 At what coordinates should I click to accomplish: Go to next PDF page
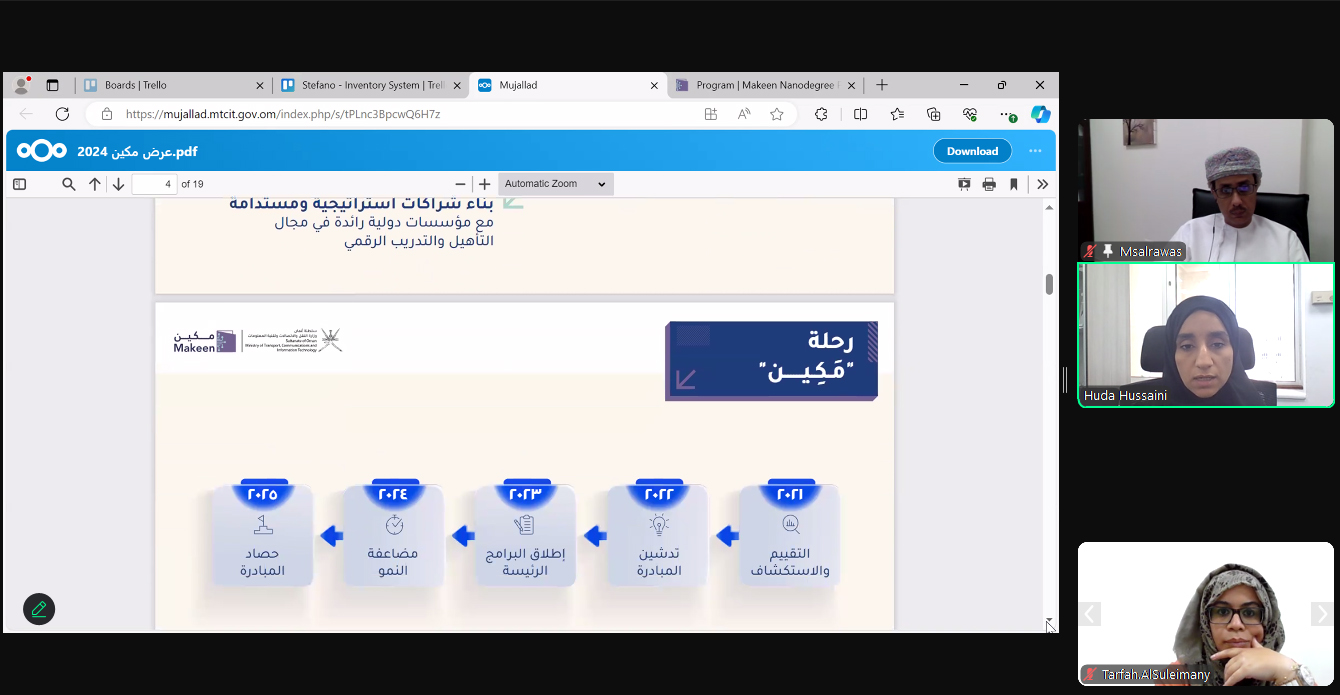118,184
